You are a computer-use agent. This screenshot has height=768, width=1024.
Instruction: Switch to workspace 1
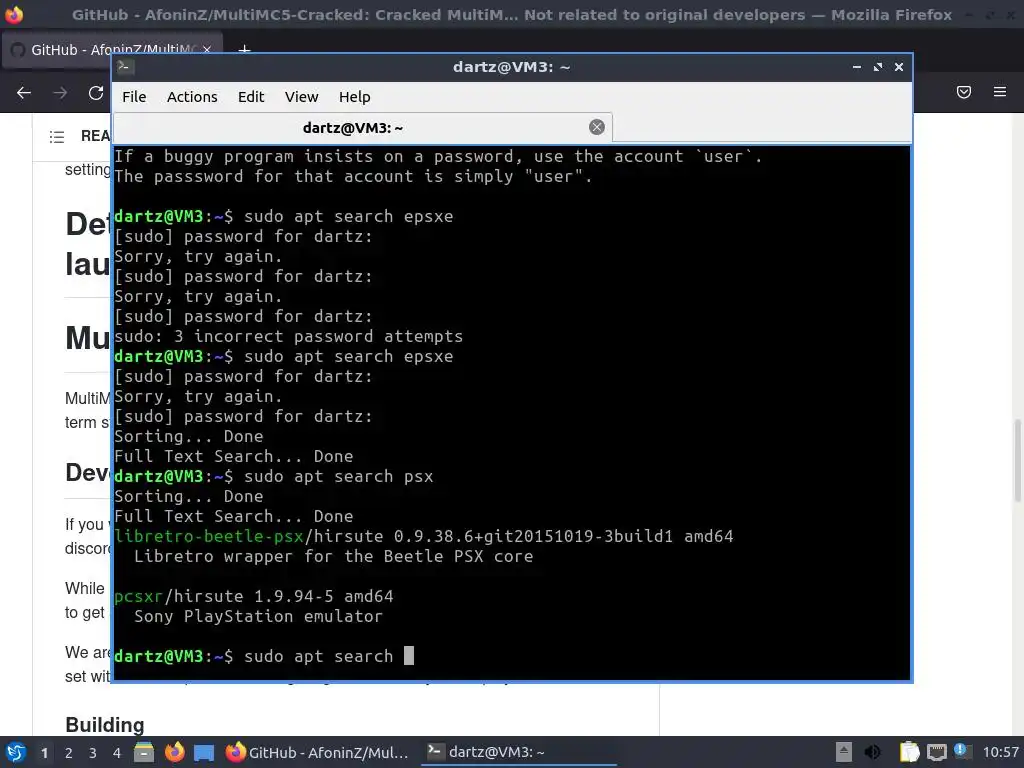point(44,753)
